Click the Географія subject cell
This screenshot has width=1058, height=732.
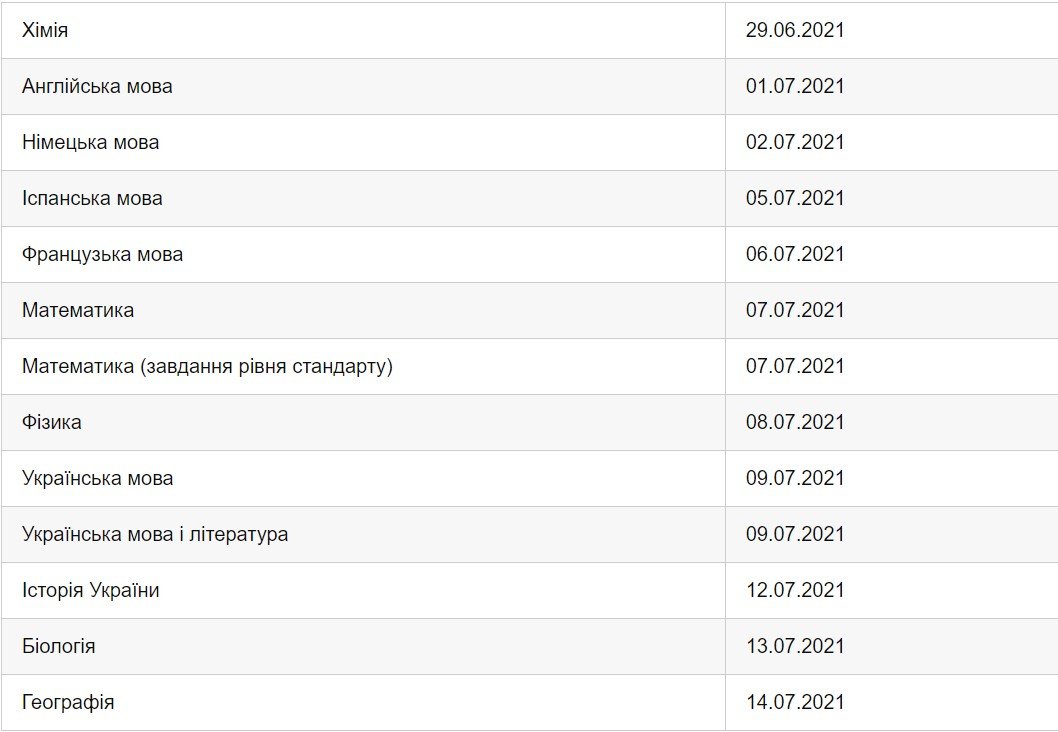click(x=68, y=702)
